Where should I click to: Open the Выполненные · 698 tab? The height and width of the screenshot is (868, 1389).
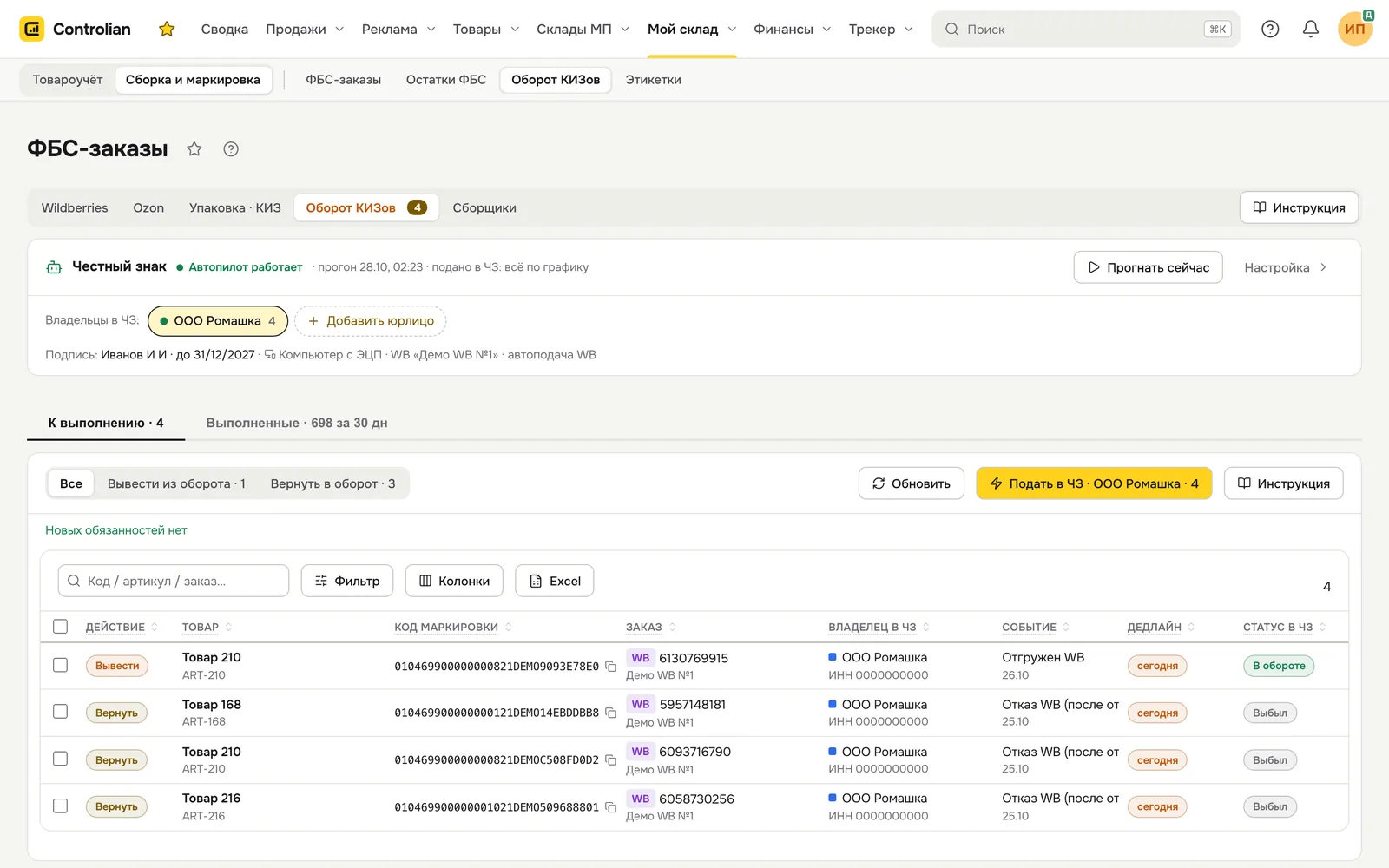(297, 423)
